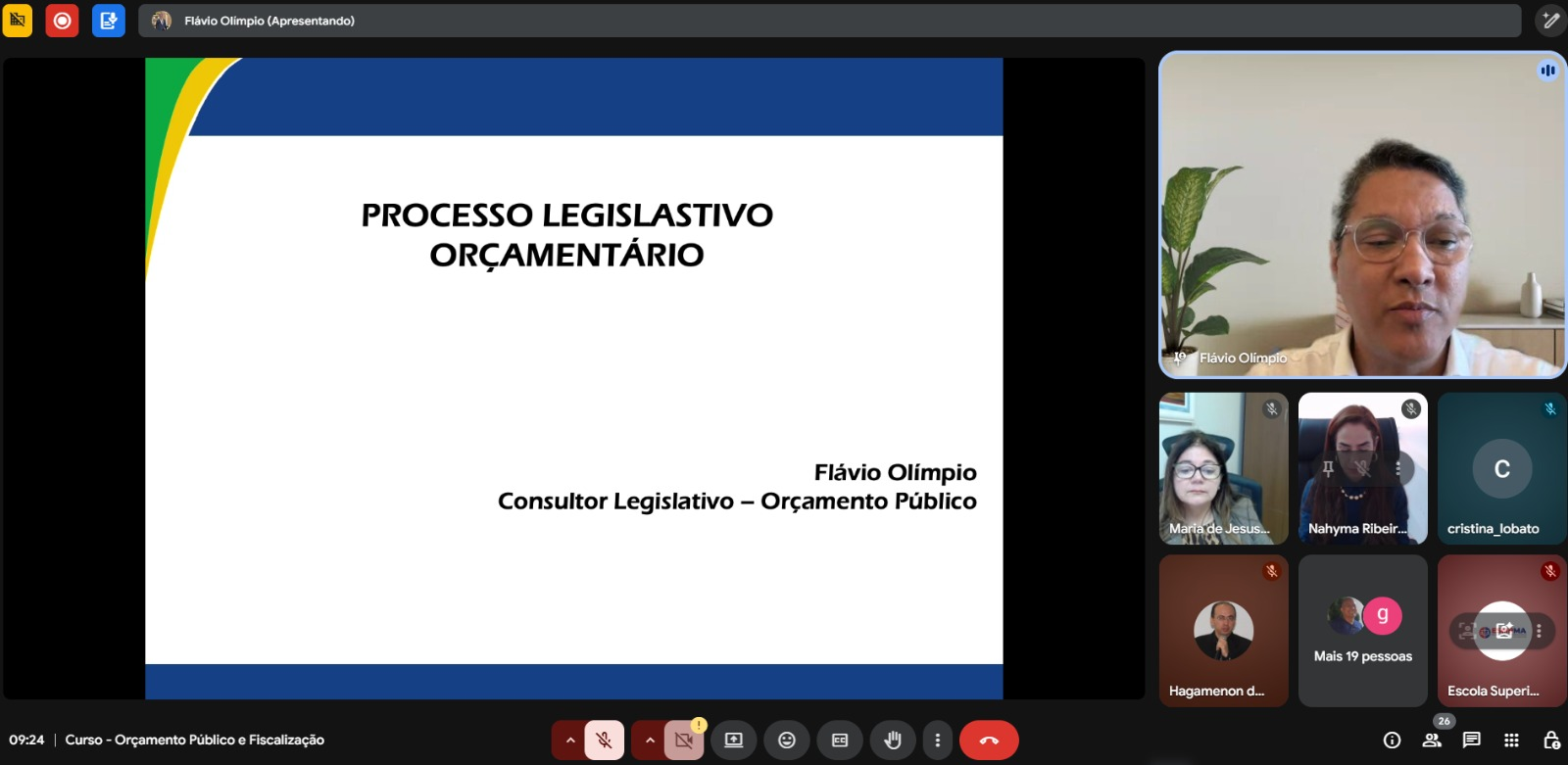Open the activities grid icon
This screenshot has height=765, width=1568.
(1511, 741)
